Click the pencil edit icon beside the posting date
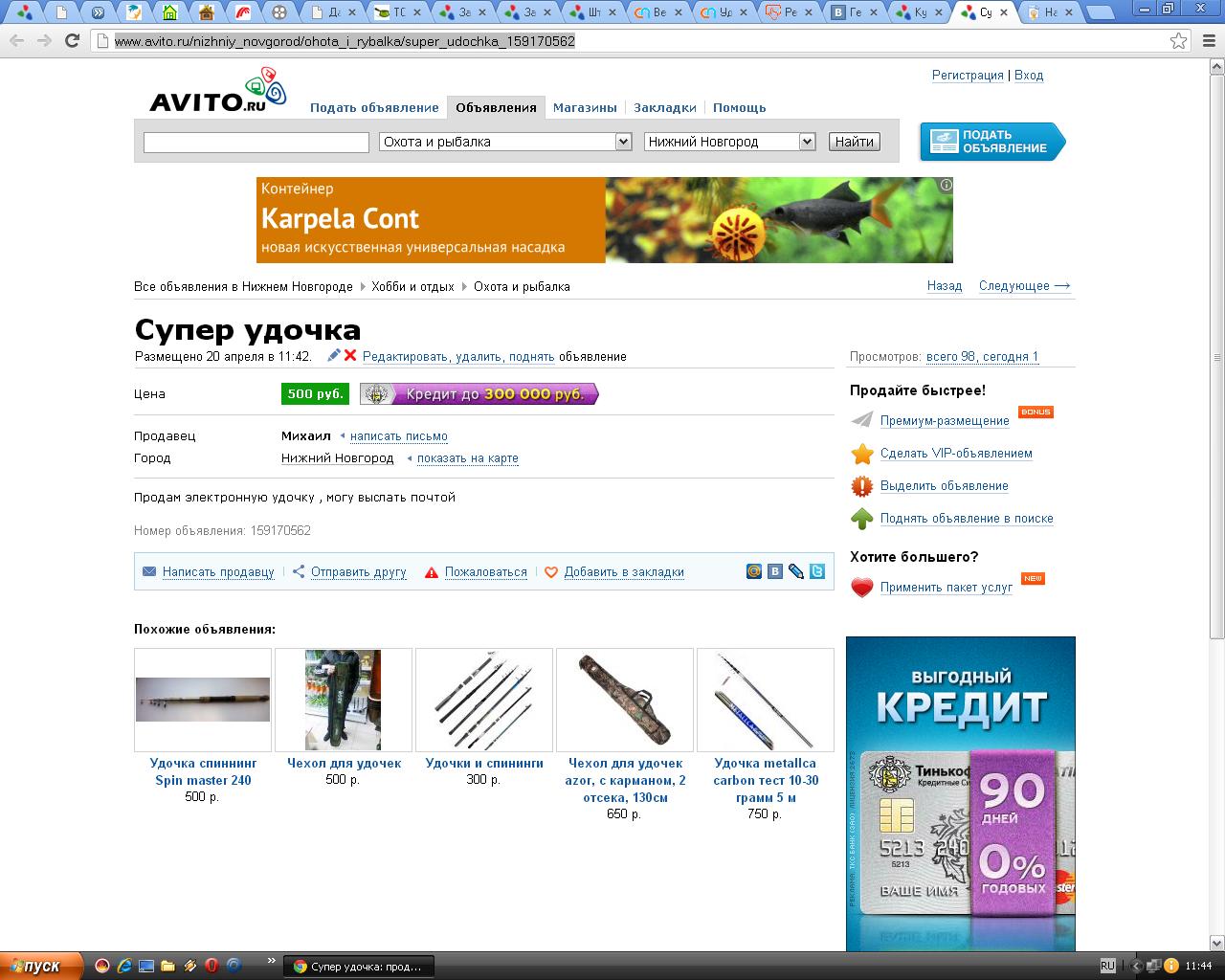The image size is (1225, 980). pyautogui.click(x=333, y=356)
